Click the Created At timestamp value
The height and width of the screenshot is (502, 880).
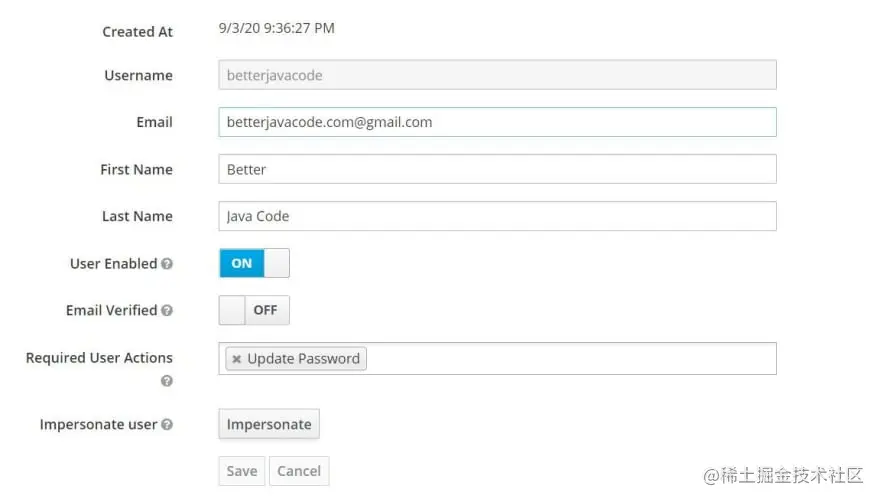click(x=277, y=28)
